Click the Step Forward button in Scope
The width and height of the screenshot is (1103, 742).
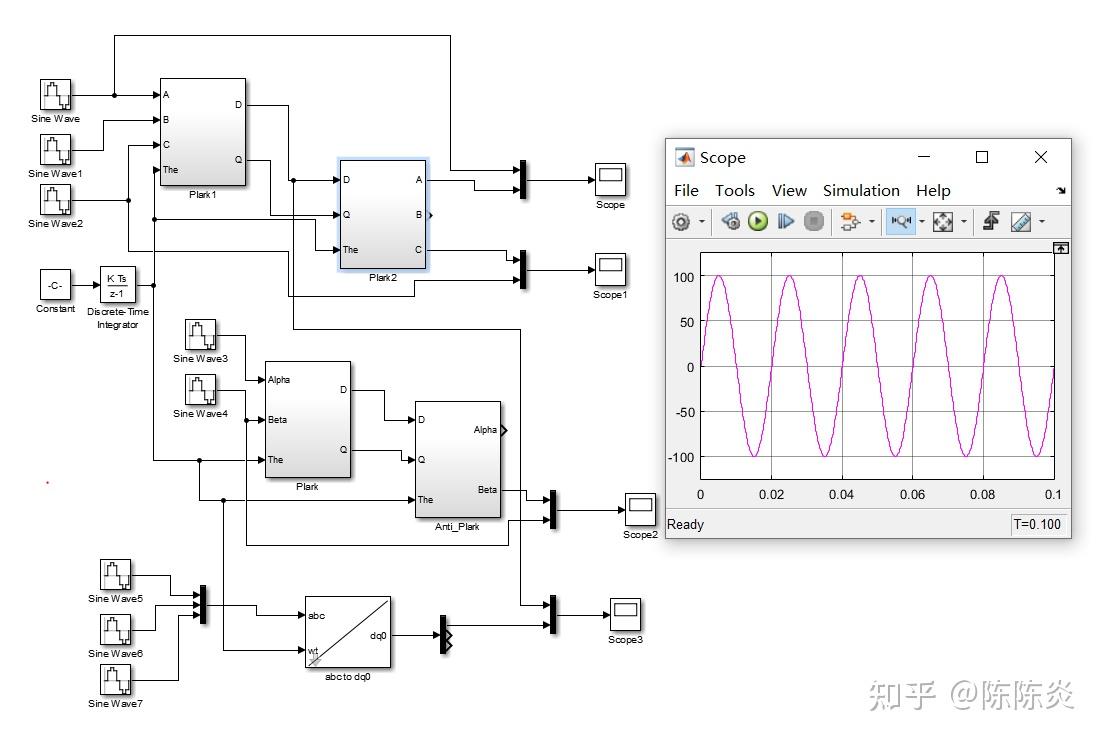[x=785, y=222]
